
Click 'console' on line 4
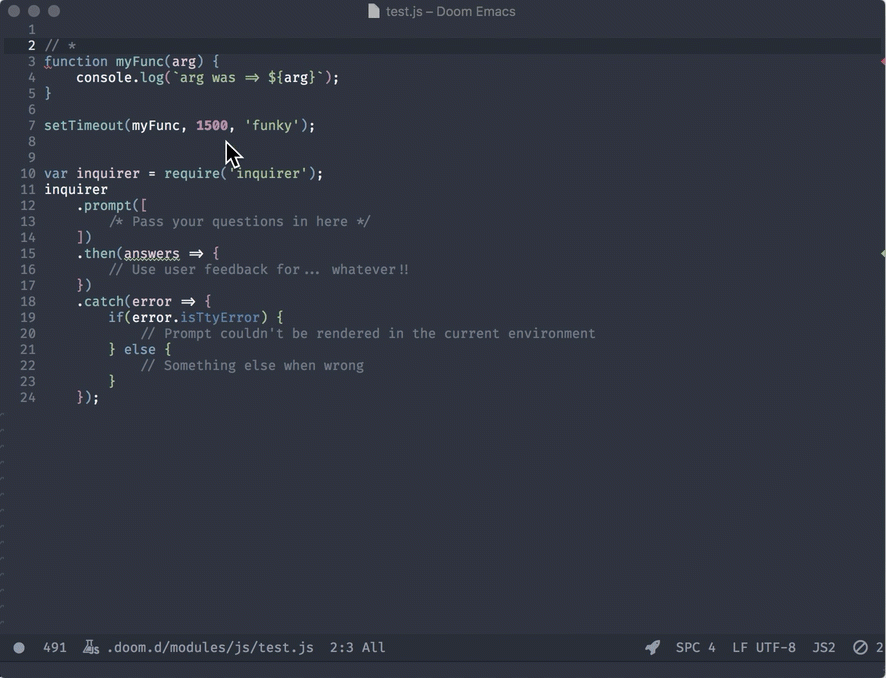(104, 77)
